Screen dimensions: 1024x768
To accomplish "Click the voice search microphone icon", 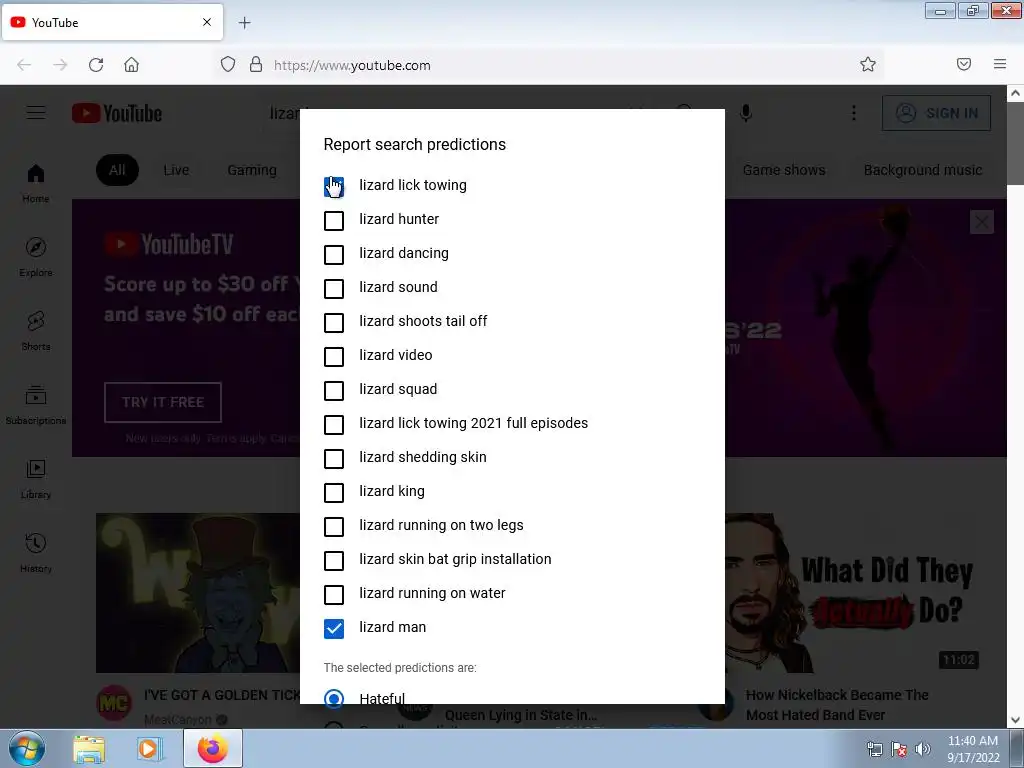I will coord(746,113).
